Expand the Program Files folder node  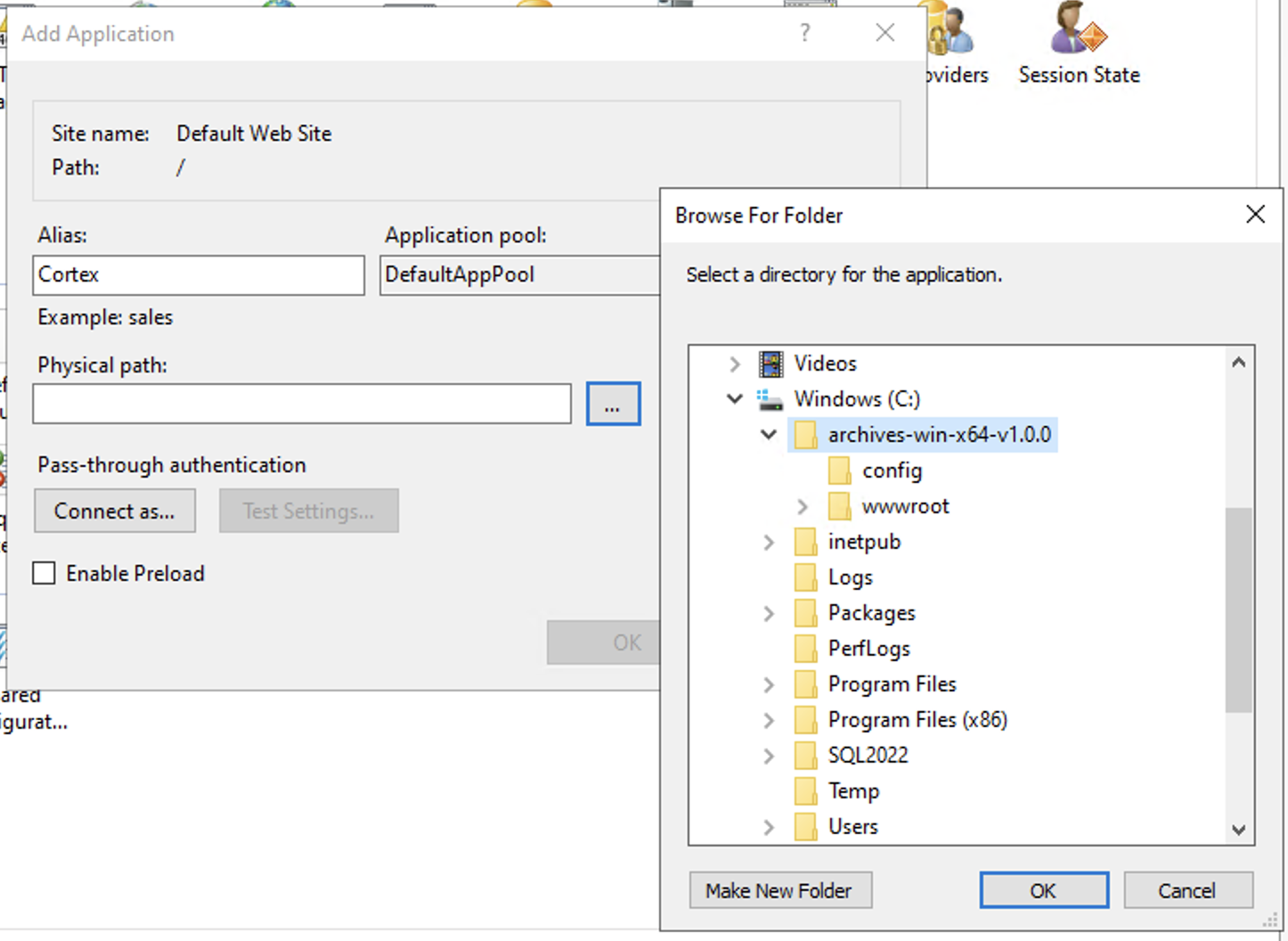point(769,684)
